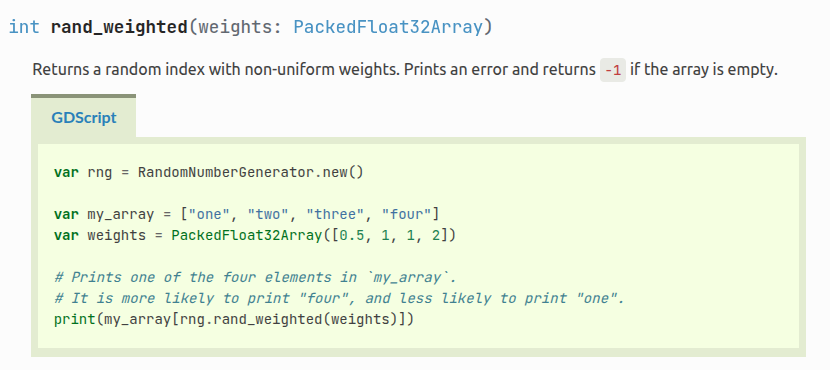Follow the PackedFloat32Array link in the signature
Viewport: 830px width, 370px height.
[388, 27]
